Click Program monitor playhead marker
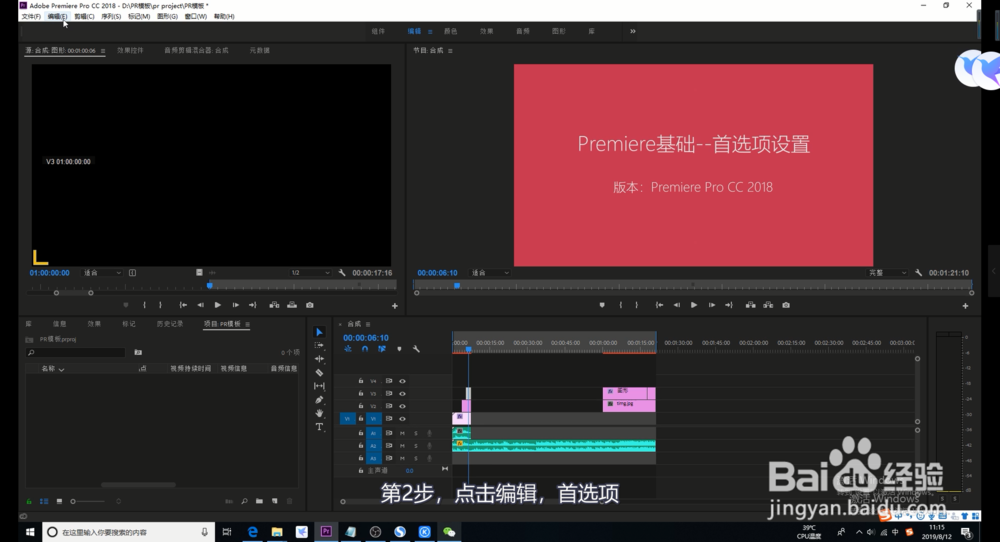 point(457,286)
